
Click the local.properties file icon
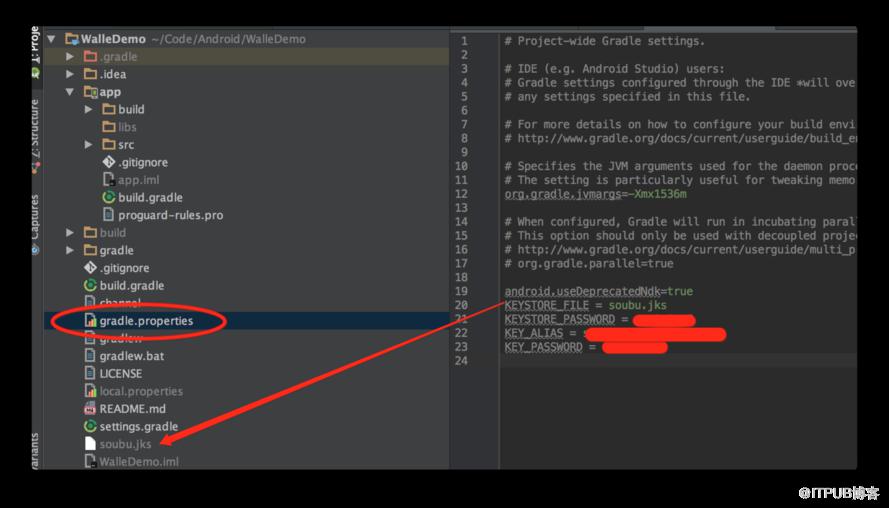pos(90,391)
